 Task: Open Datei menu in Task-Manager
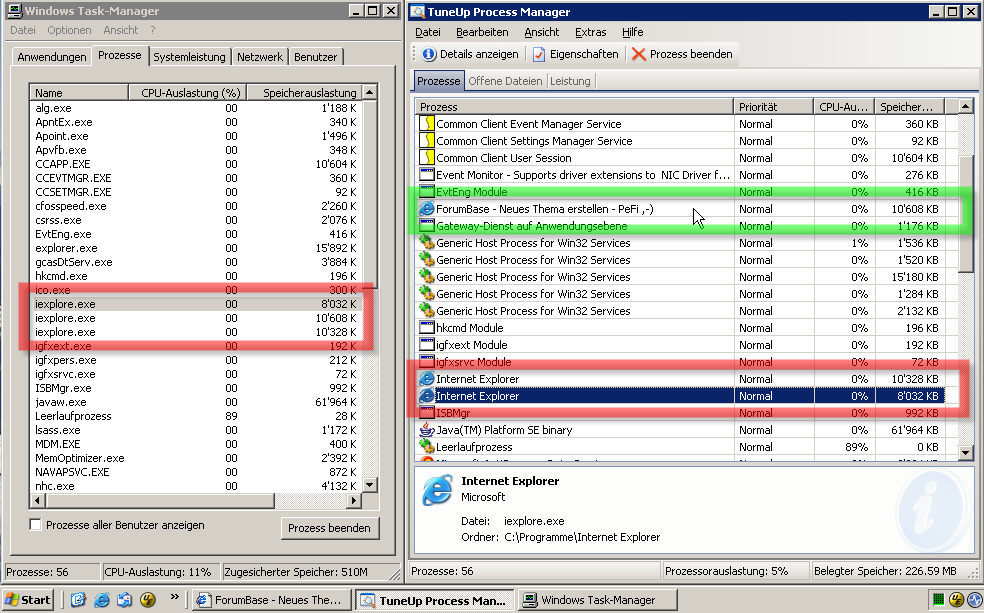(23, 30)
